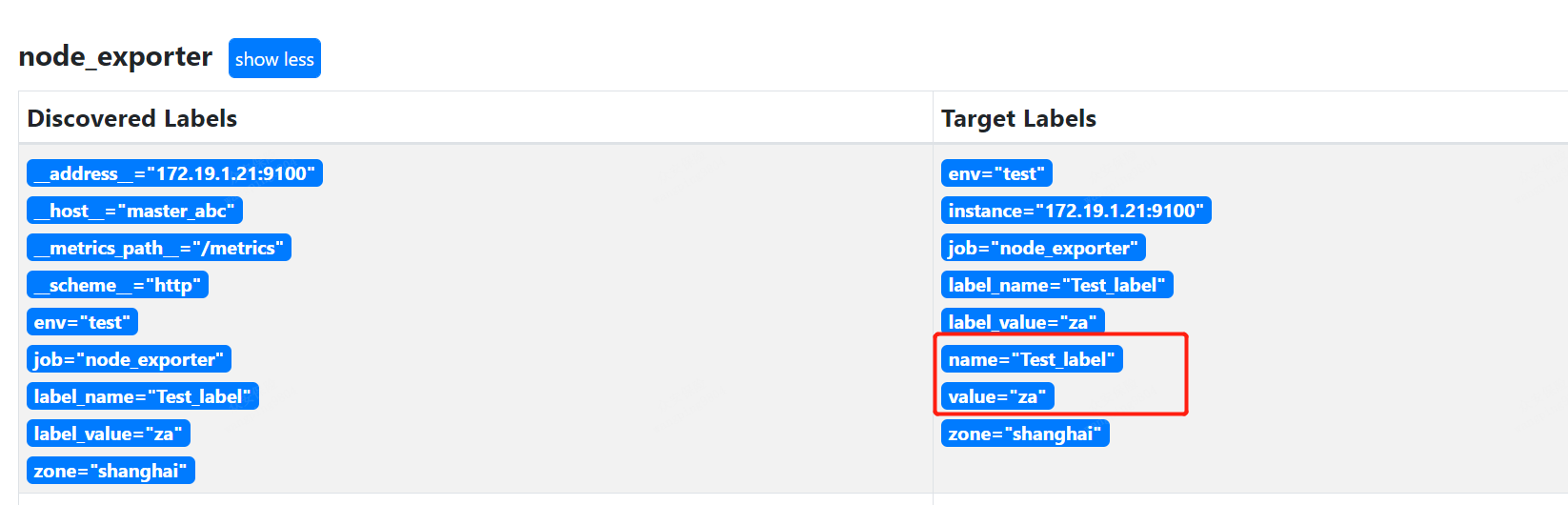Select the __scheme__="http" label

[117, 285]
